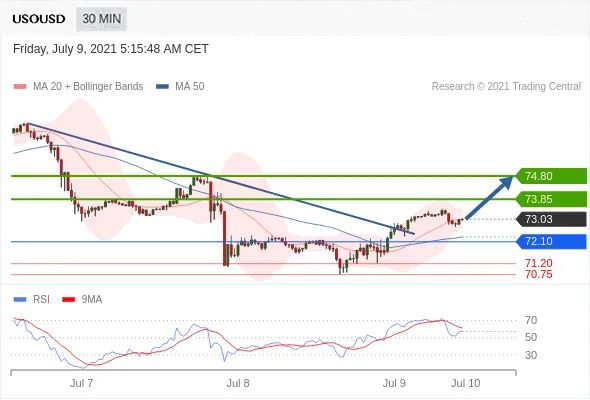Viewport: 590px width, 400px height.
Task: Click the Jul 8 date axis marker
Action: (238, 383)
